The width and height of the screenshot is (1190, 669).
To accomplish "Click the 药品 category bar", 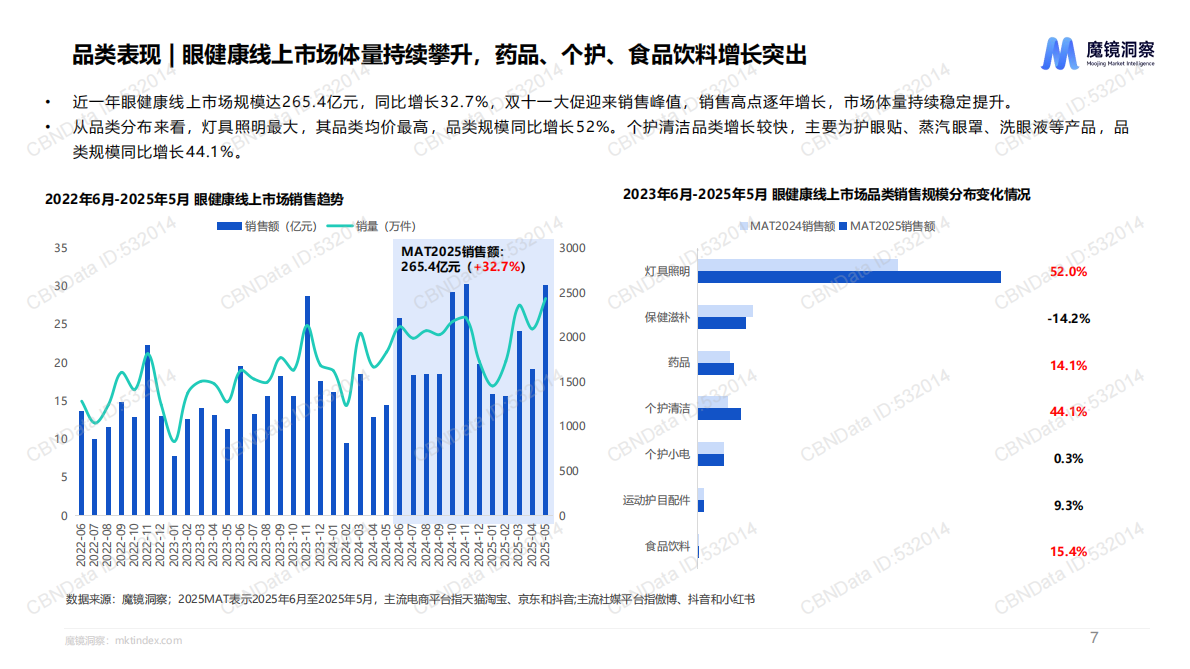I will [x=716, y=369].
